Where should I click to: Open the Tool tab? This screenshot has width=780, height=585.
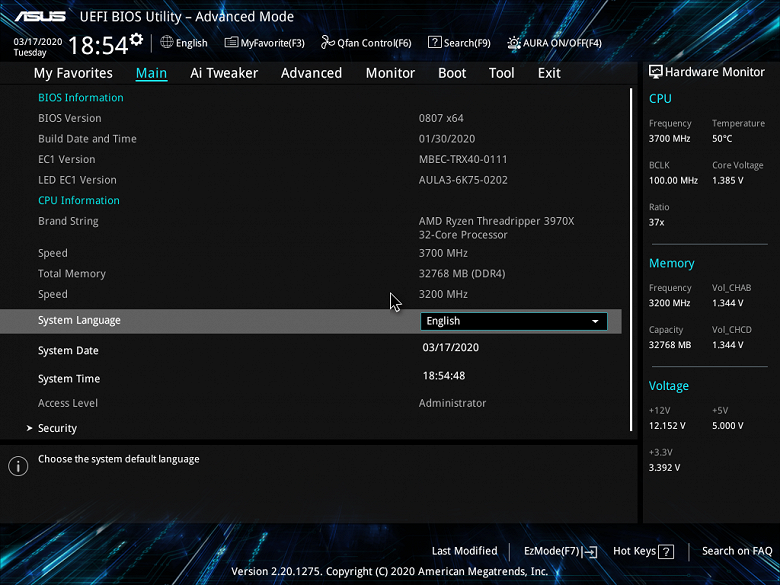click(x=501, y=73)
